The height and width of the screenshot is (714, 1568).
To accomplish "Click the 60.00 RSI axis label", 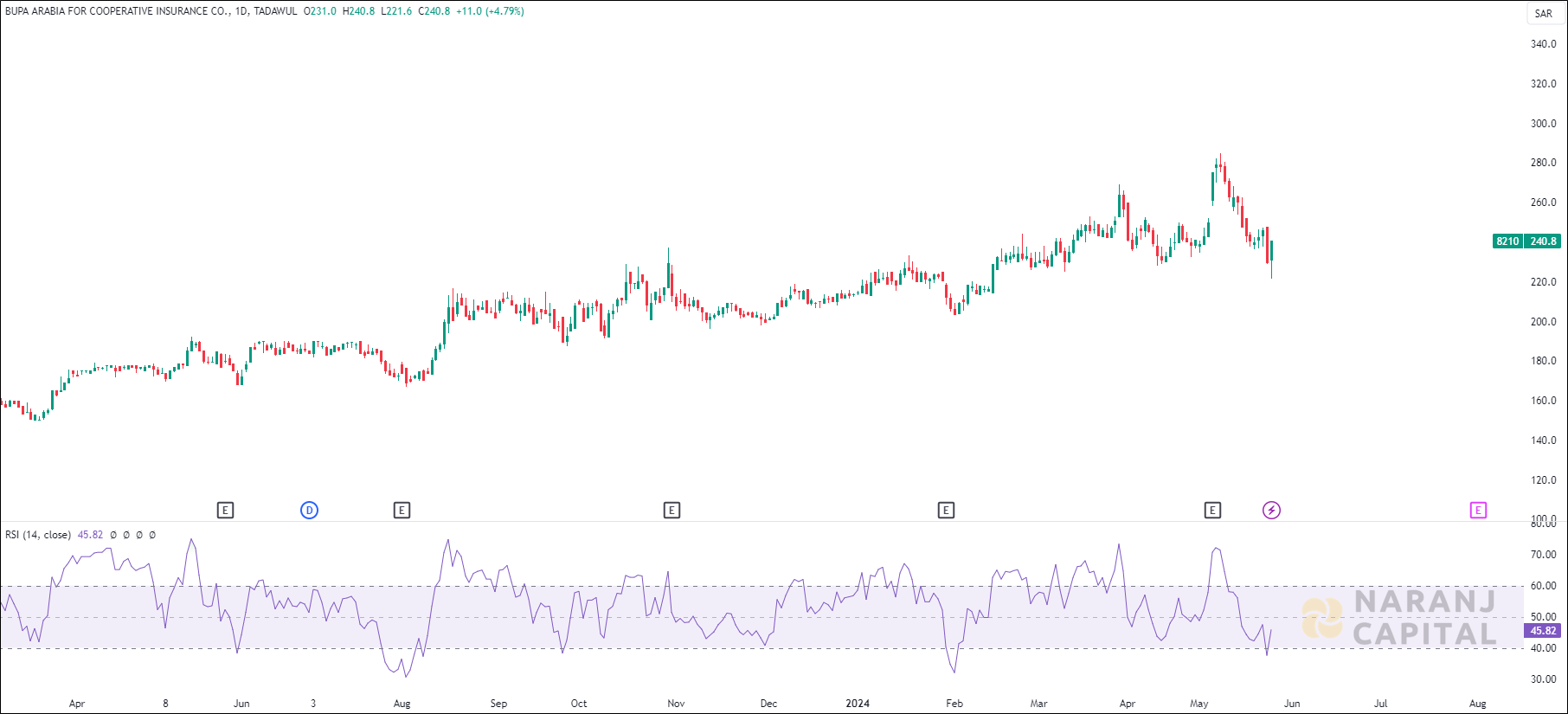I will click(1543, 586).
